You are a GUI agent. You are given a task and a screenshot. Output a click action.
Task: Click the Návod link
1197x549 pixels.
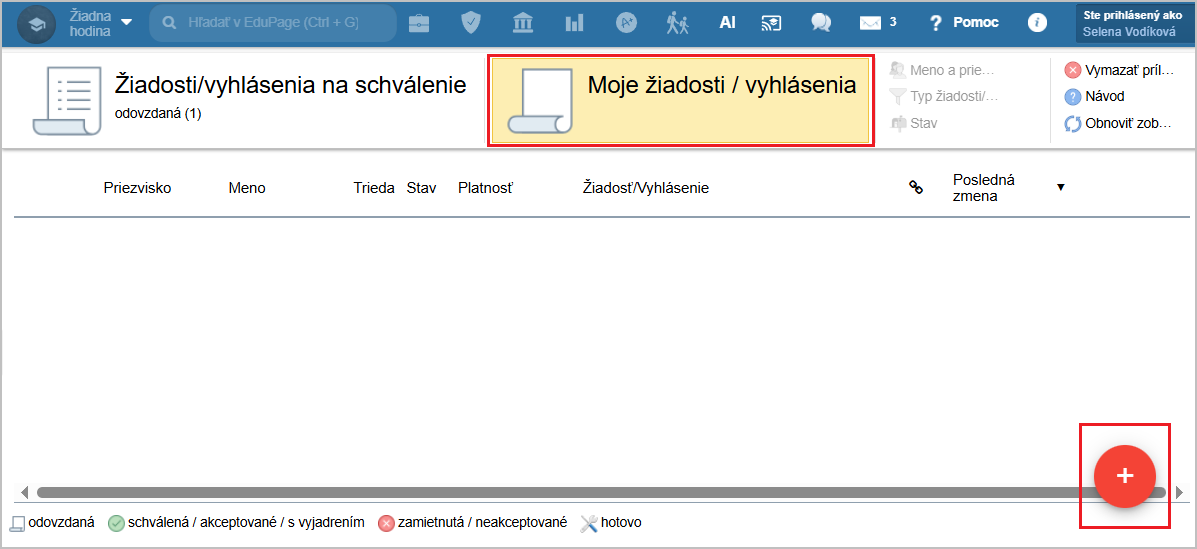click(x=1104, y=97)
